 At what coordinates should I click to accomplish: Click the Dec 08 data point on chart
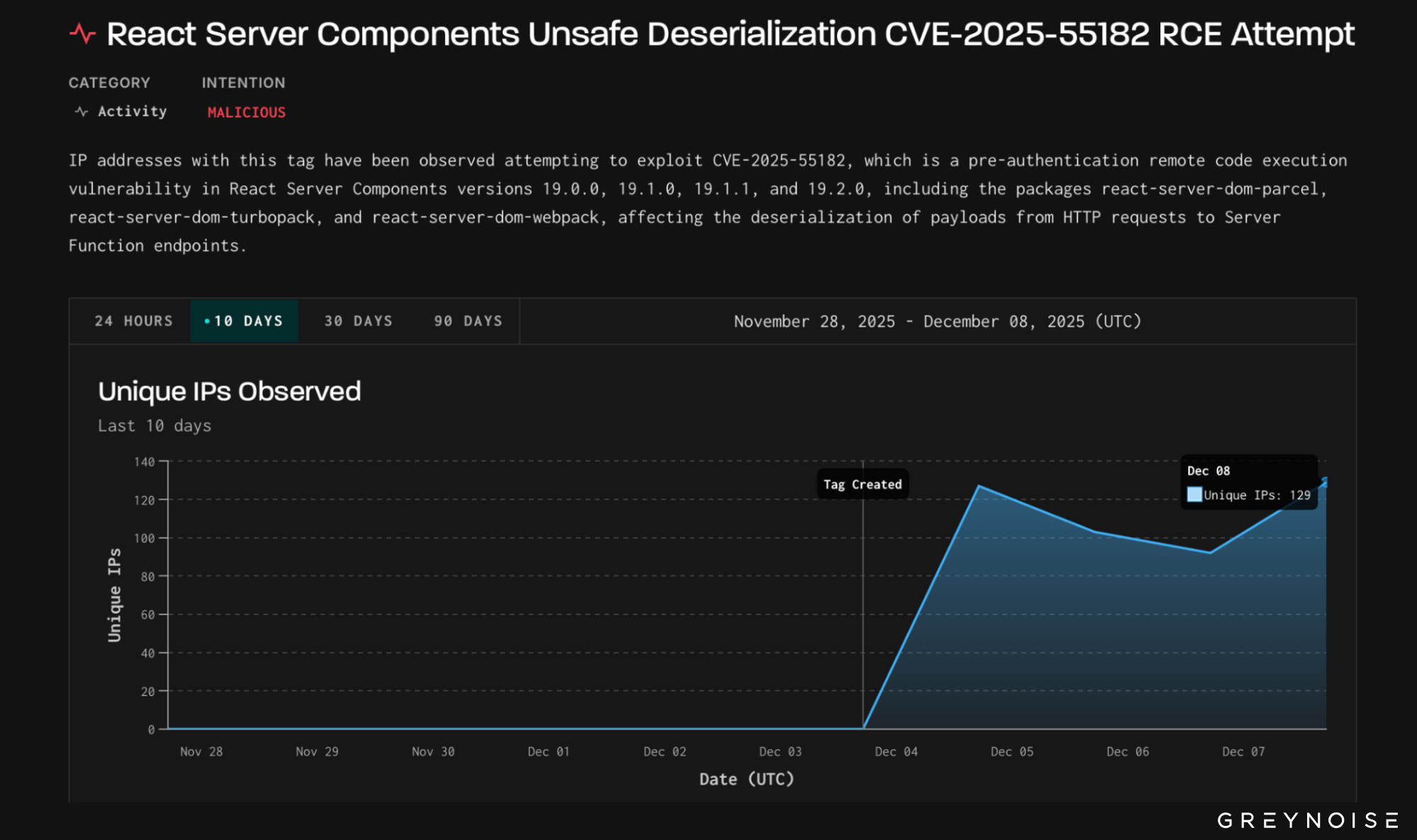(1324, 481)
